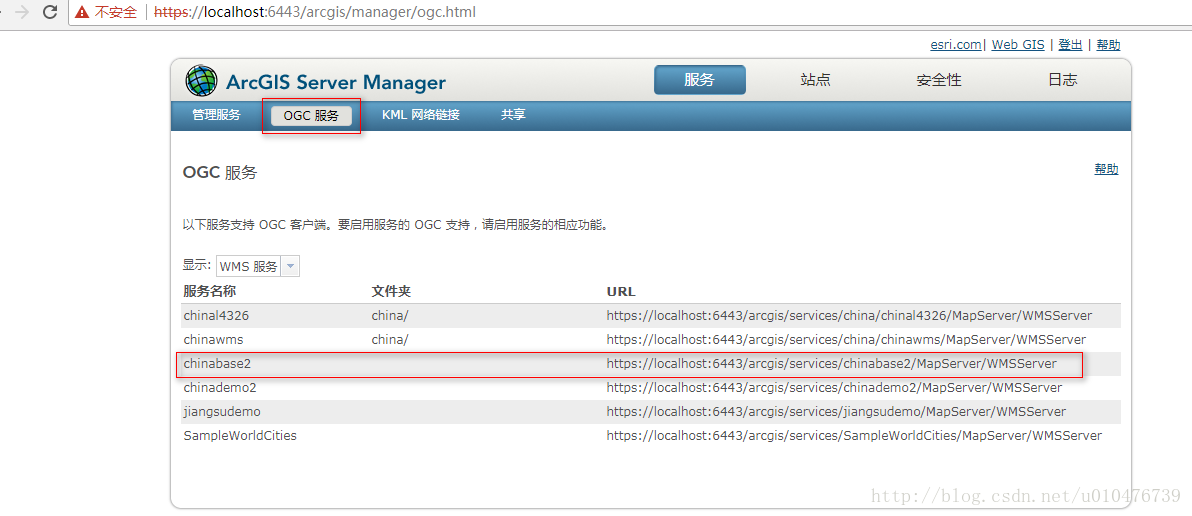1192x516 pixels.
Task: Click the top-right 帮助 link
Action: click(x=1108, y=45)
